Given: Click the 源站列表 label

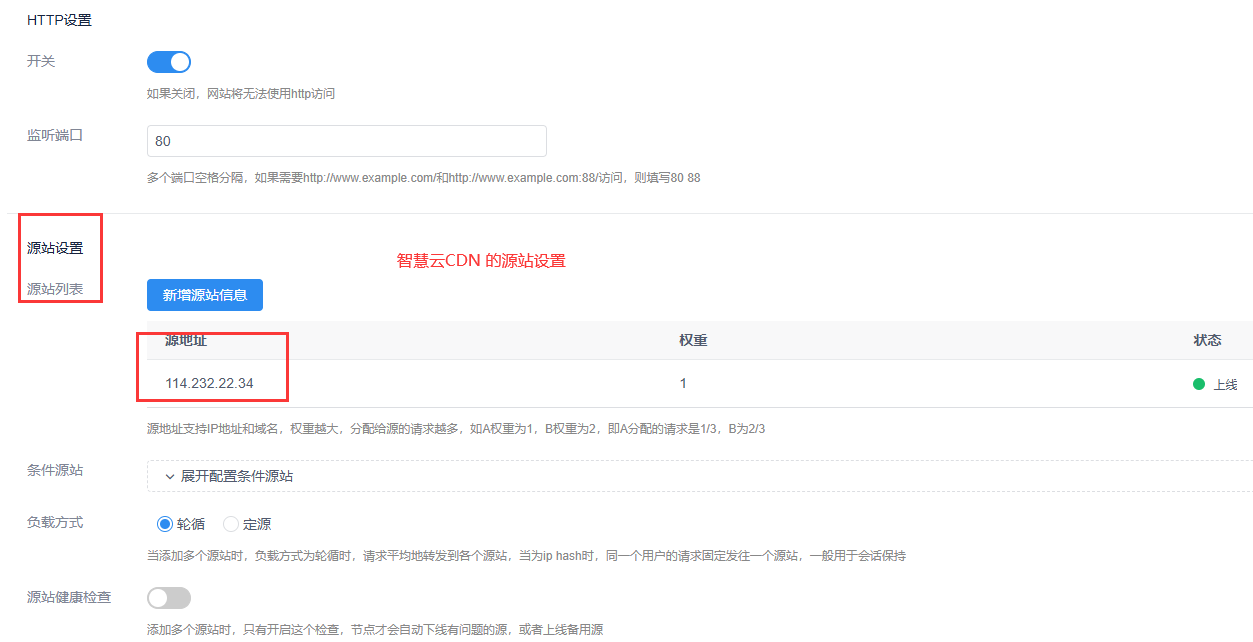Looking at the screenshot, I should click(55, 290).
